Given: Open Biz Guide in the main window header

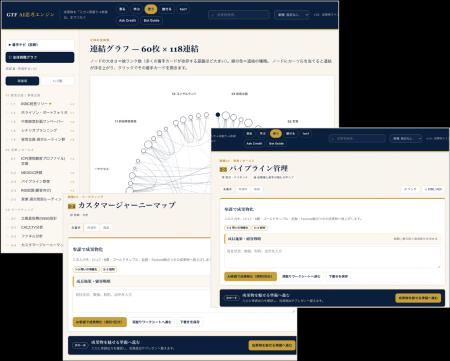Looking at the screenshot, I should pyautogui.click(x=151, y=20).
